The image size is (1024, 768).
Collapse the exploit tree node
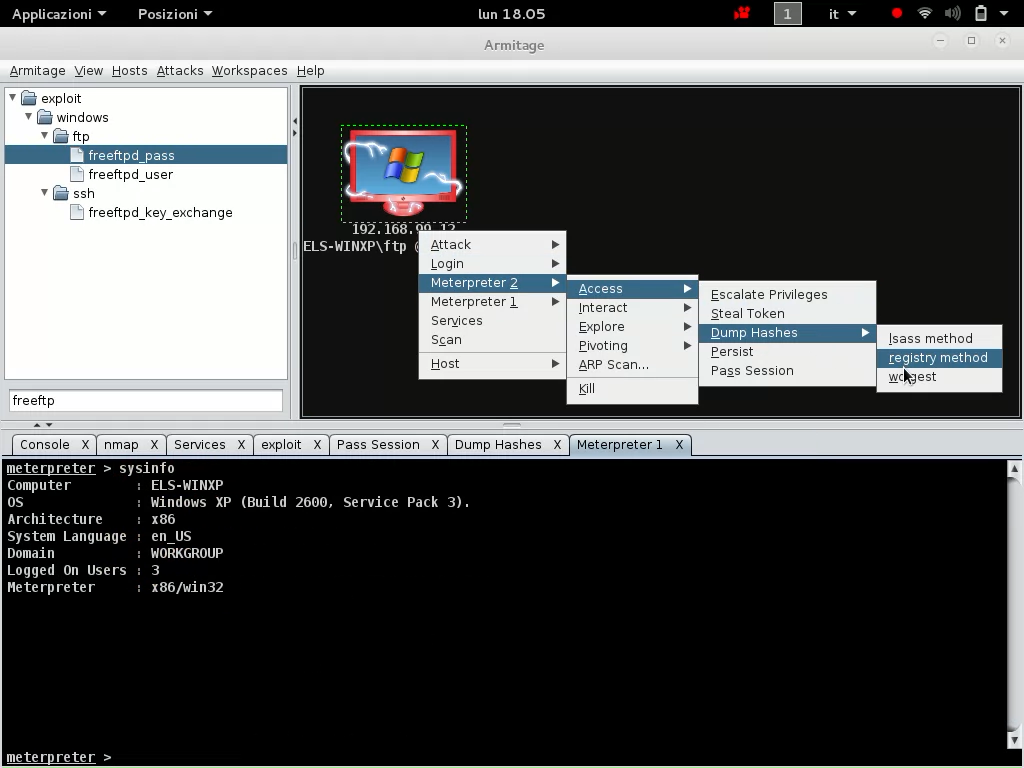coord(12,98)
